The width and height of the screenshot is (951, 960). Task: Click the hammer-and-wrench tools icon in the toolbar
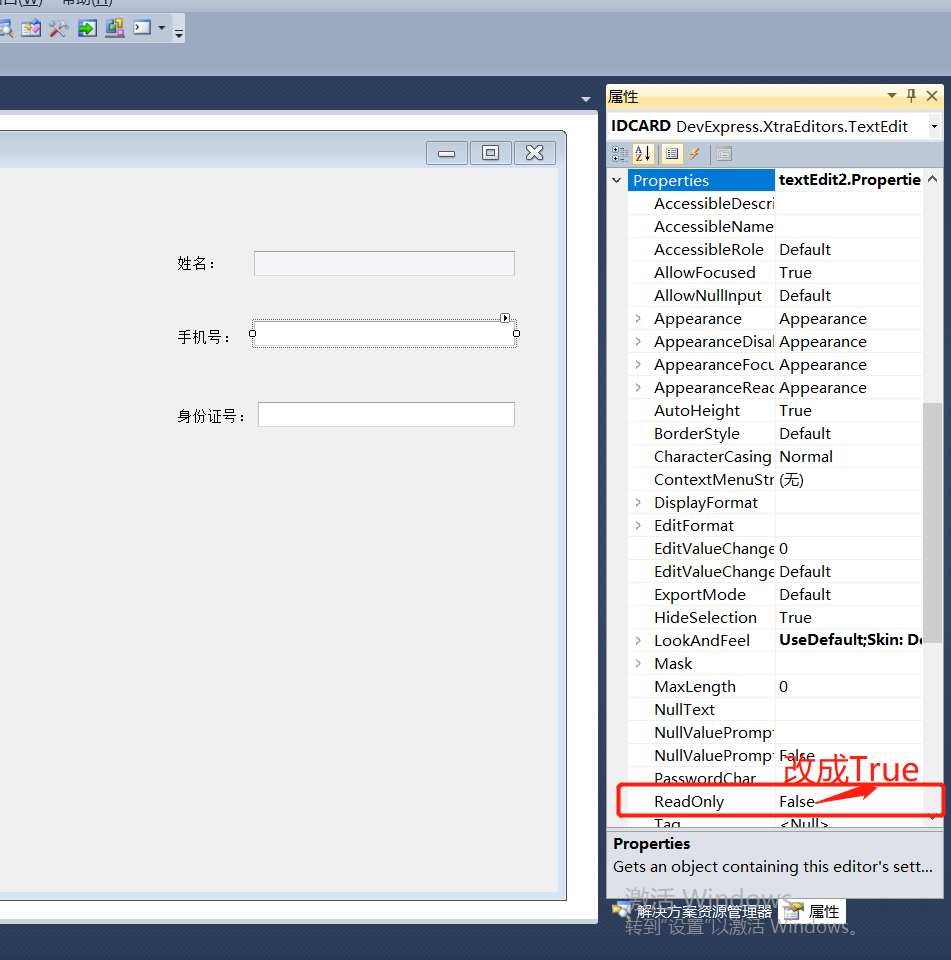[x=57, y=28]
